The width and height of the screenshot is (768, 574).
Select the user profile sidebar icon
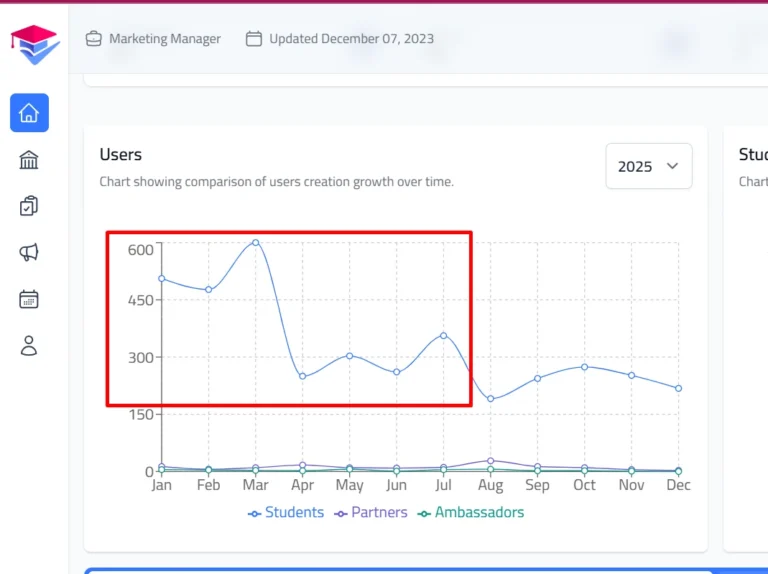tap(29, 346)
